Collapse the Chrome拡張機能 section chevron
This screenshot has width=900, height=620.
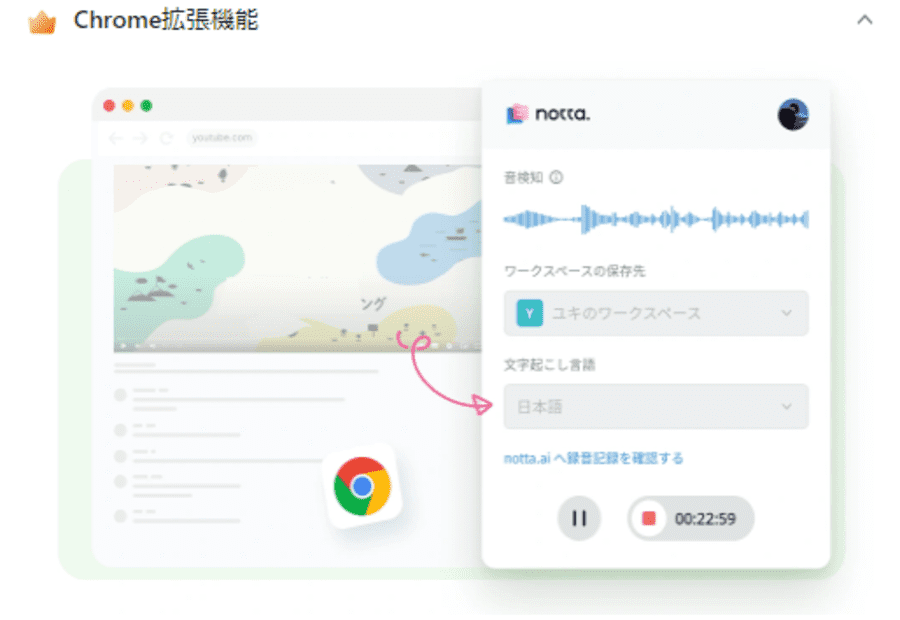[x=864, y=19]
